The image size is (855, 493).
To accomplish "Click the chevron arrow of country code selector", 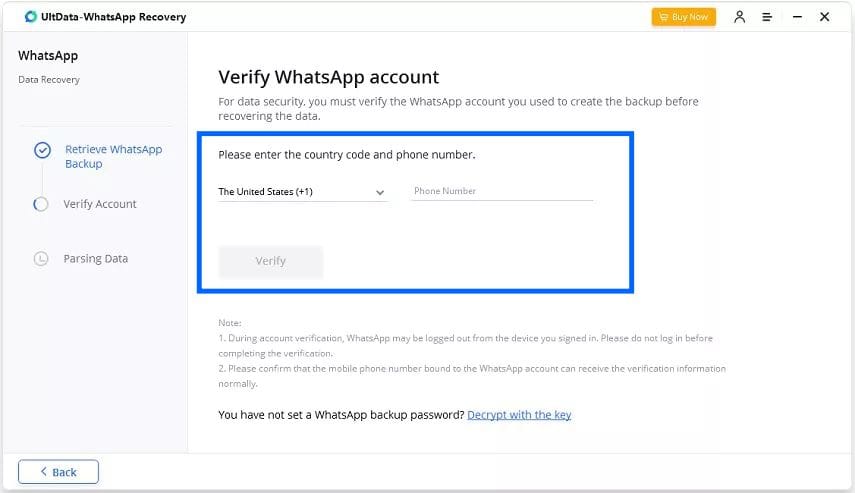I will point(380,192).
